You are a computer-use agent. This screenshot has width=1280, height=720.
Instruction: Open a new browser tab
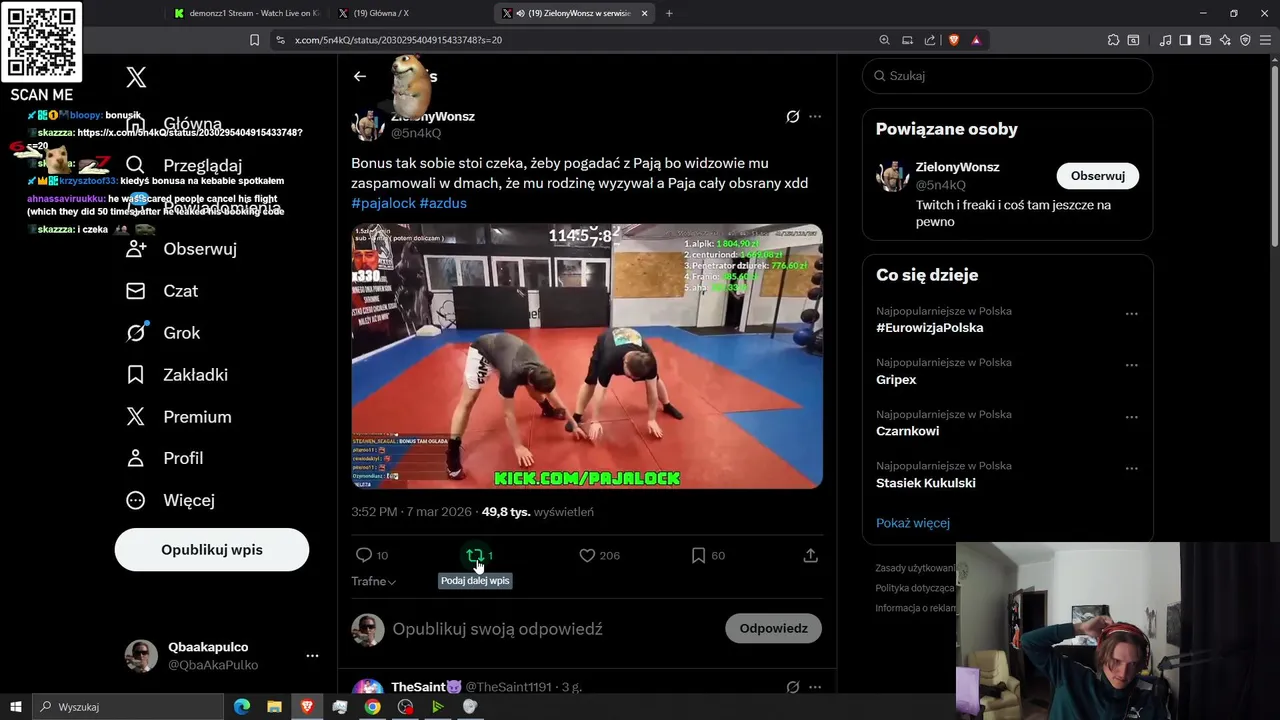coord(669,13)
